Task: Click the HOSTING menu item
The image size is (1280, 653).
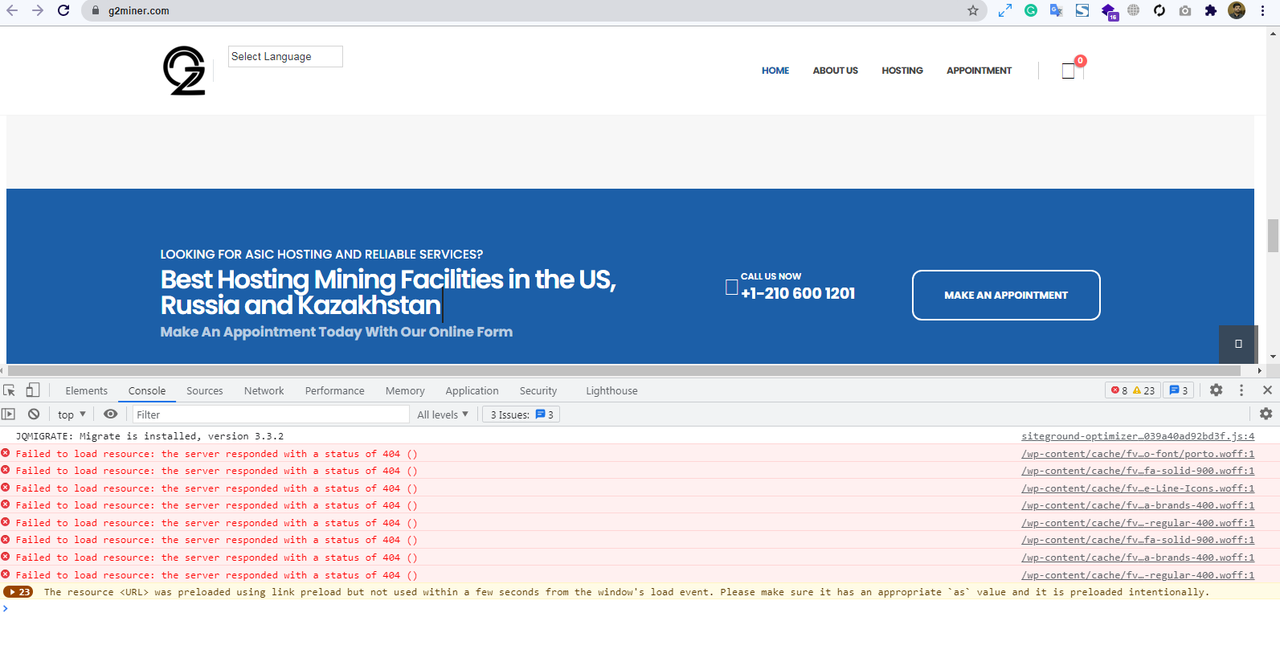Action: pos(902,71)
